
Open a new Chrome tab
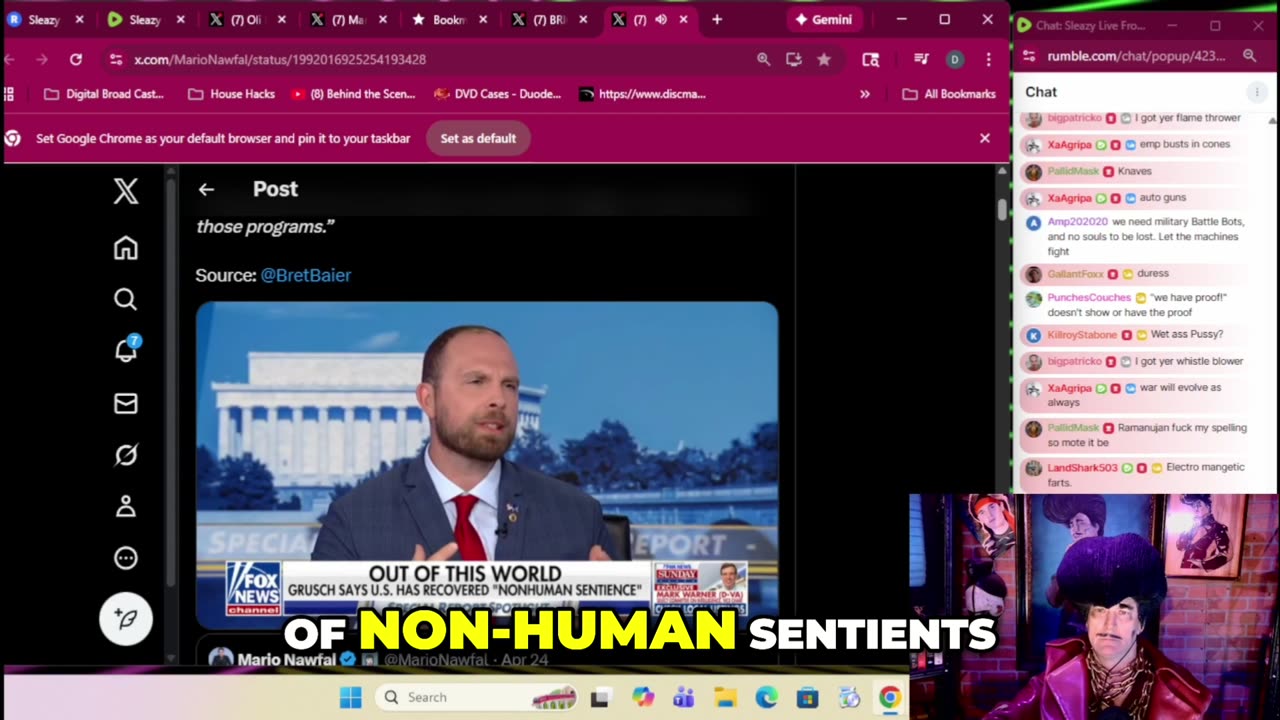pyautogui.click(x=716, y=19)
